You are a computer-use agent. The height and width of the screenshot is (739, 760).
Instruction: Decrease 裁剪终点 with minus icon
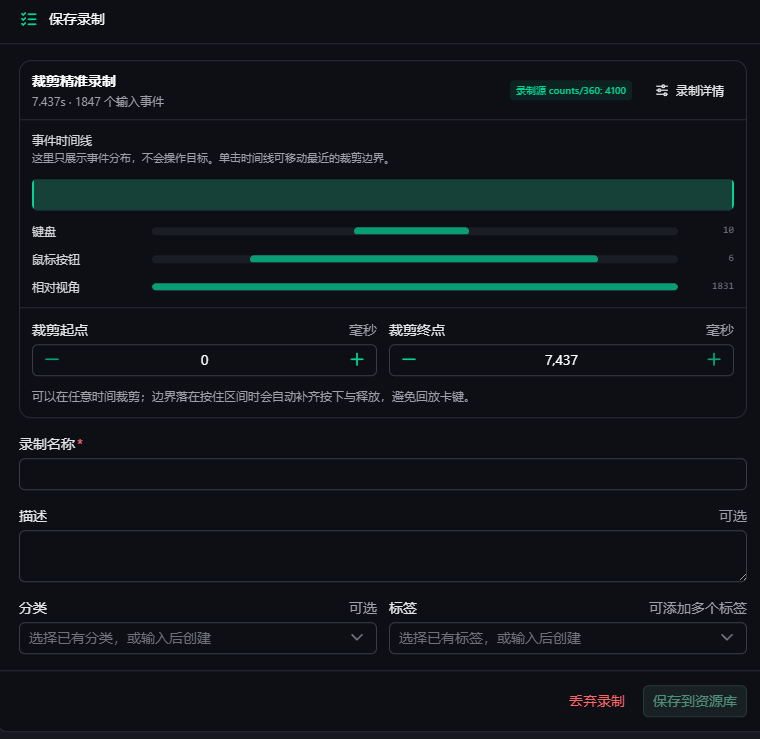[x=409, y=360]
